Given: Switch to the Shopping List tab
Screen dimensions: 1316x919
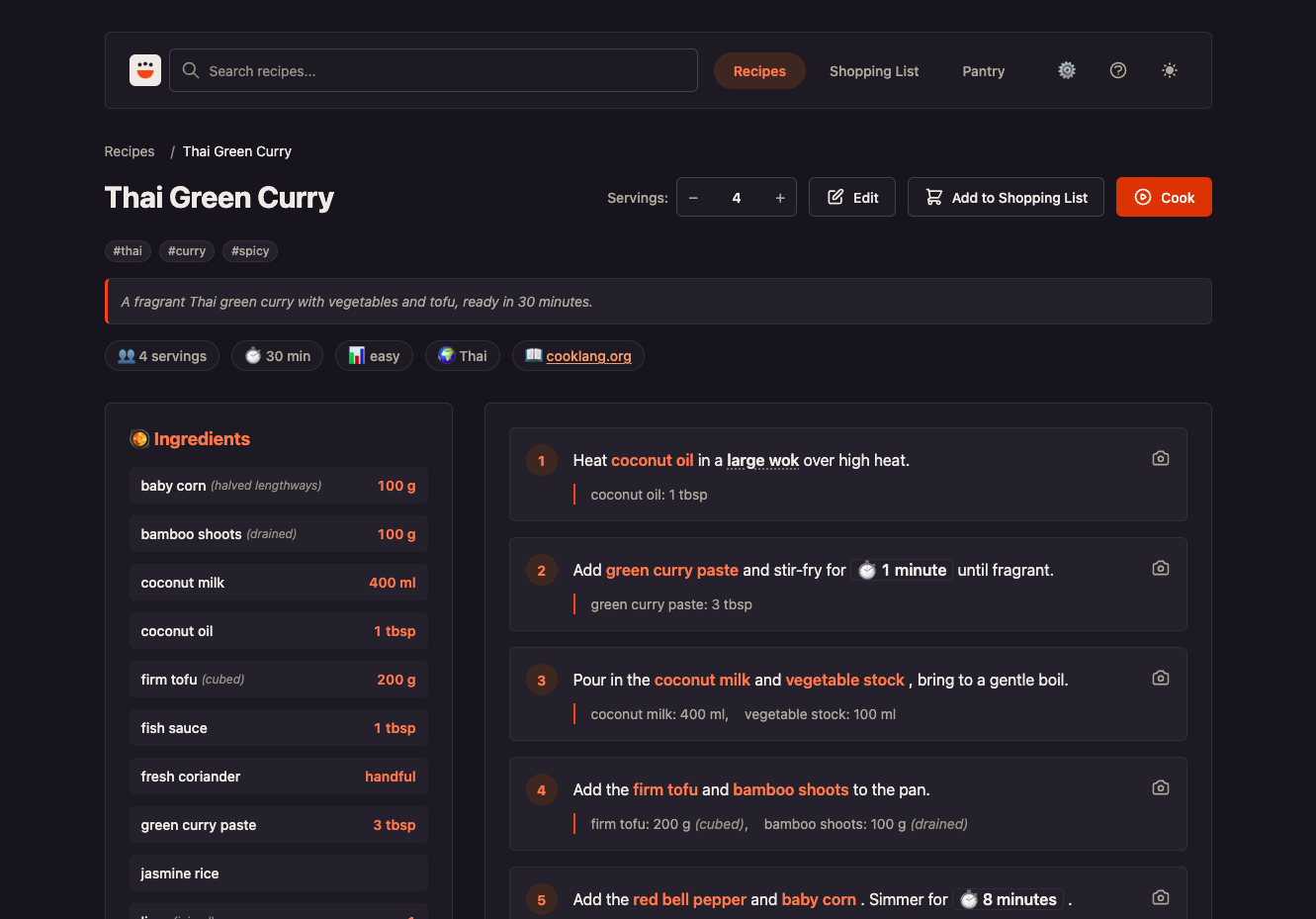Looking at the screenshot, I should coord(874,71).
